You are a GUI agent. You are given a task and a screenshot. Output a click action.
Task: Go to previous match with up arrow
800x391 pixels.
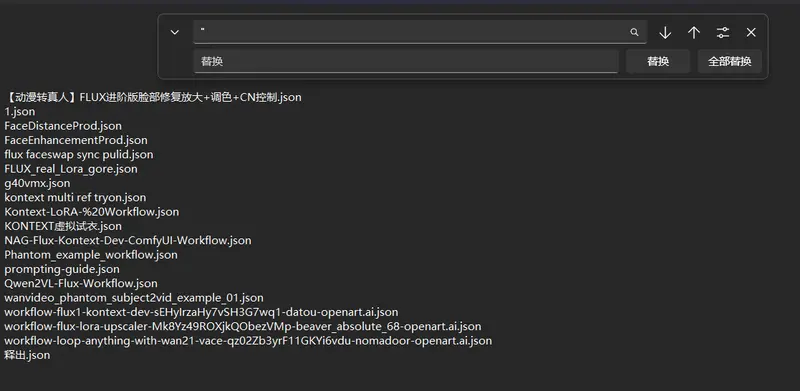tap(694, 33)
